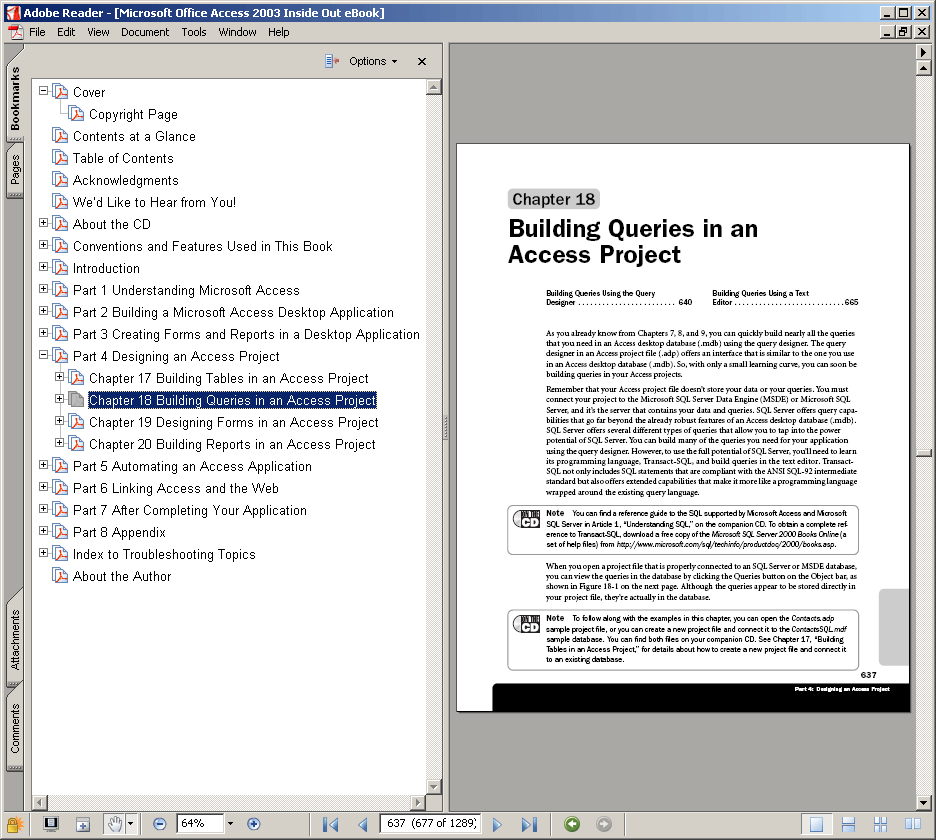Click the Part 7 After Completing bookmark icon
The image size is (936, 840).
point(60,510)
